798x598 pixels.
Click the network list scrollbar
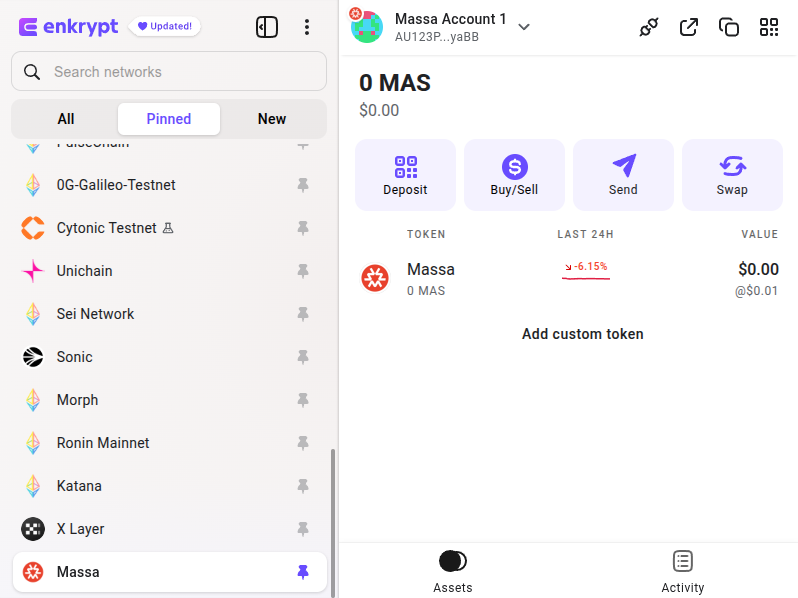click(x=333, y=522)
